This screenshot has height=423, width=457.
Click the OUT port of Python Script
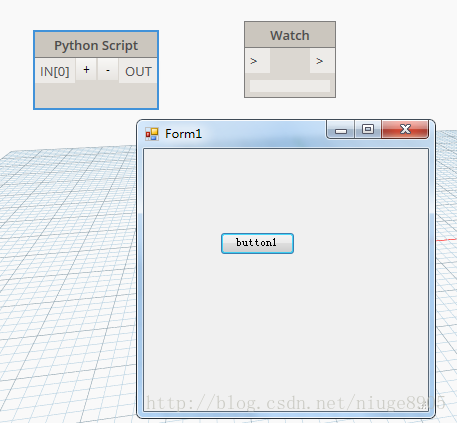pos(138,71)
